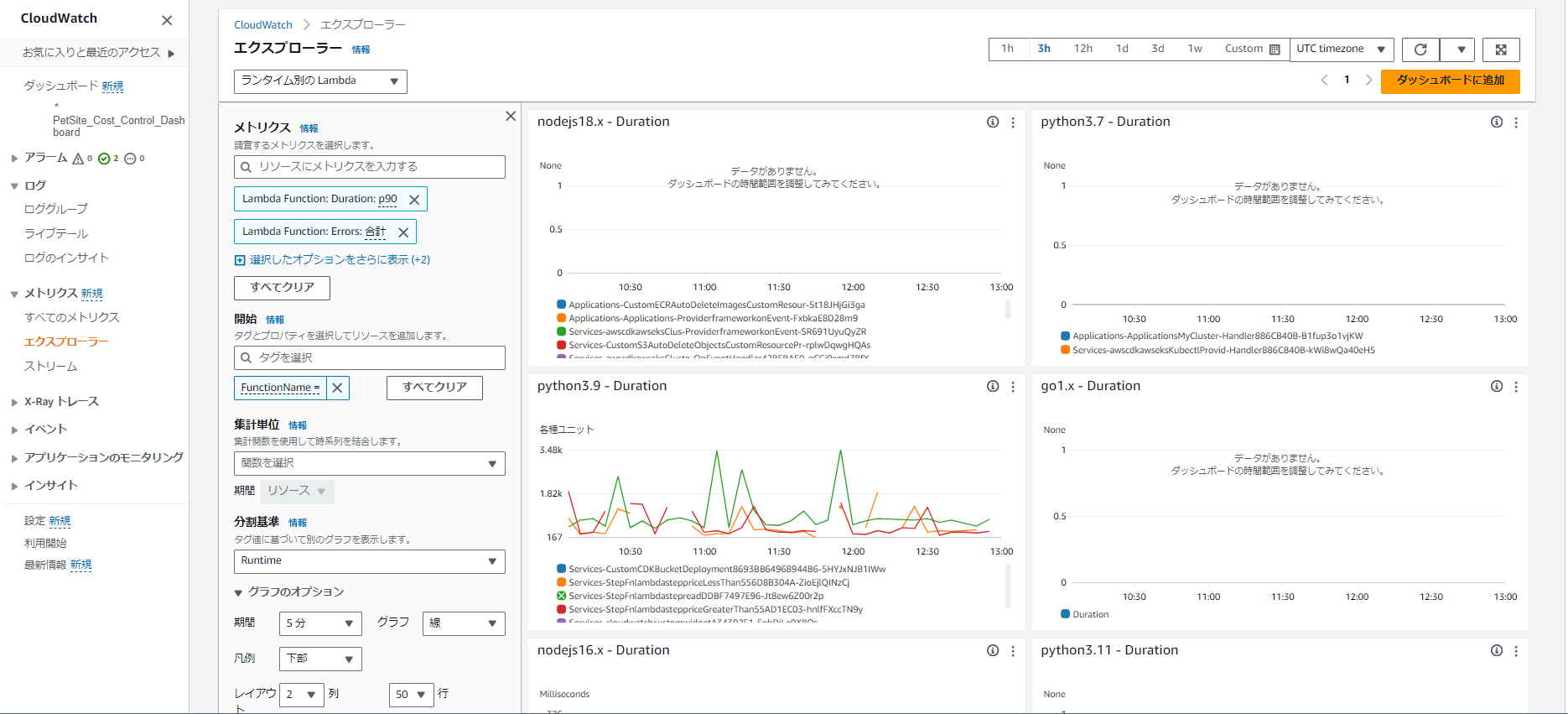Viewport: 1568px width, 714px height.
Task: Open すべてのメトリクス in the sidebar
Action: [x=72, y=317]
